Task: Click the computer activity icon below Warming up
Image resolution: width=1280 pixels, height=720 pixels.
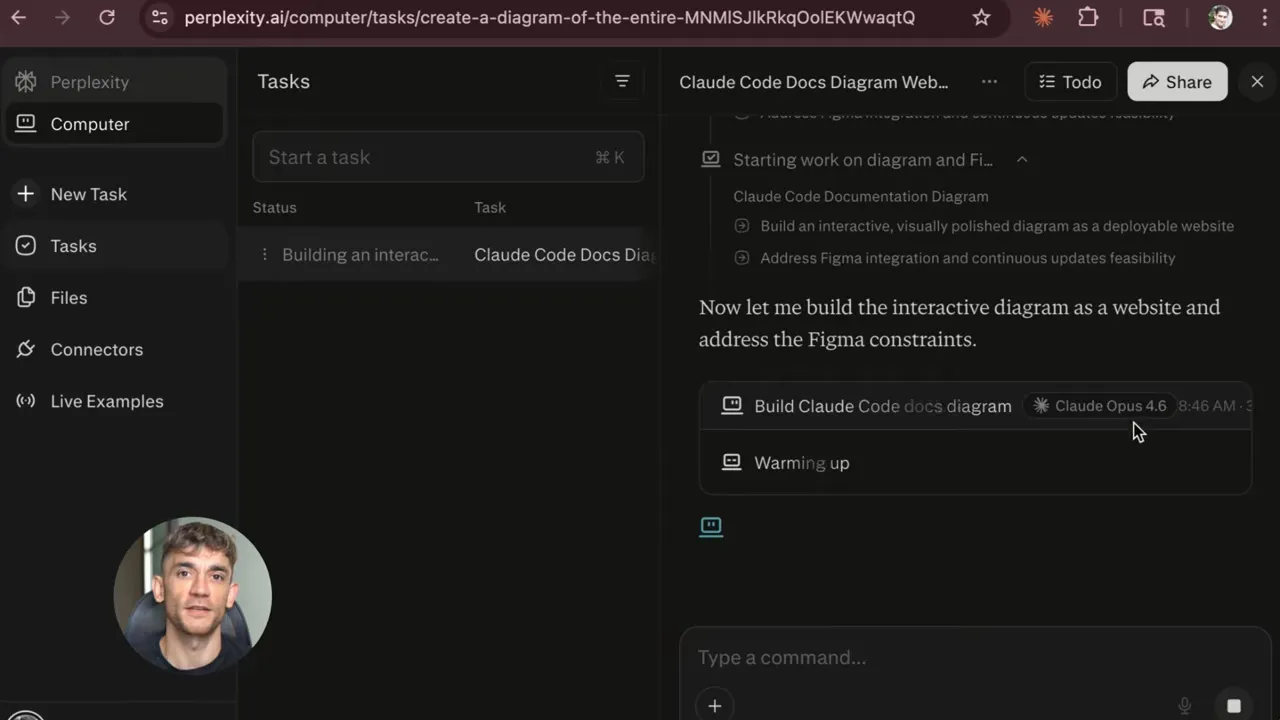Action: click(711, 526)
